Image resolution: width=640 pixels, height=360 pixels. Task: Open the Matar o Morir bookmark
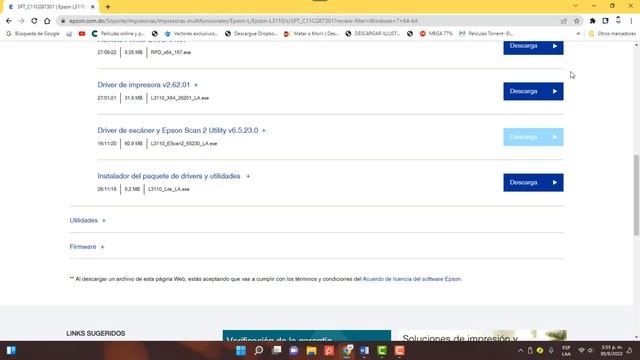(x=311, y=33)
